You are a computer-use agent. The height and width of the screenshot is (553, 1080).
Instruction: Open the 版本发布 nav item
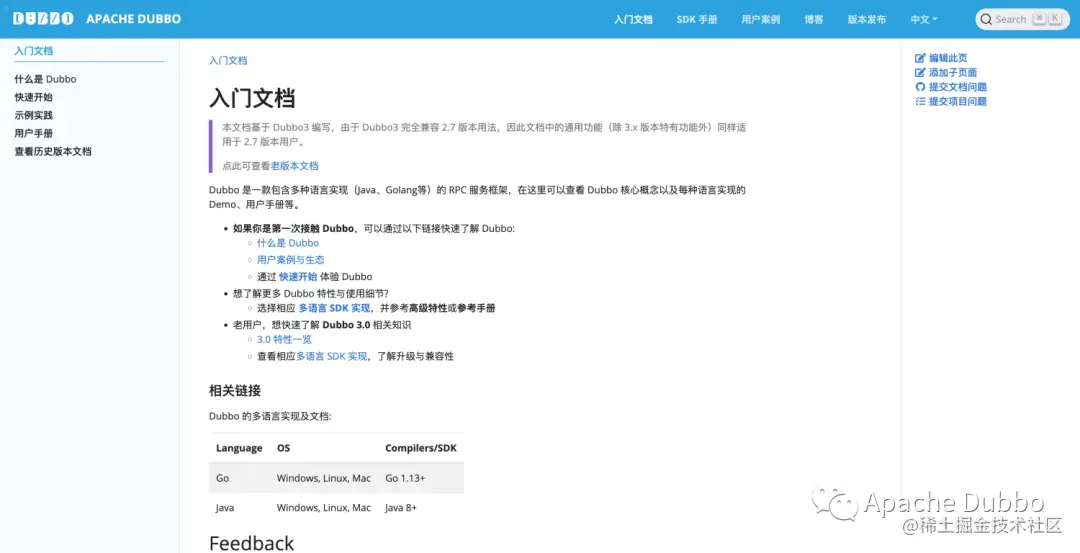866,19
